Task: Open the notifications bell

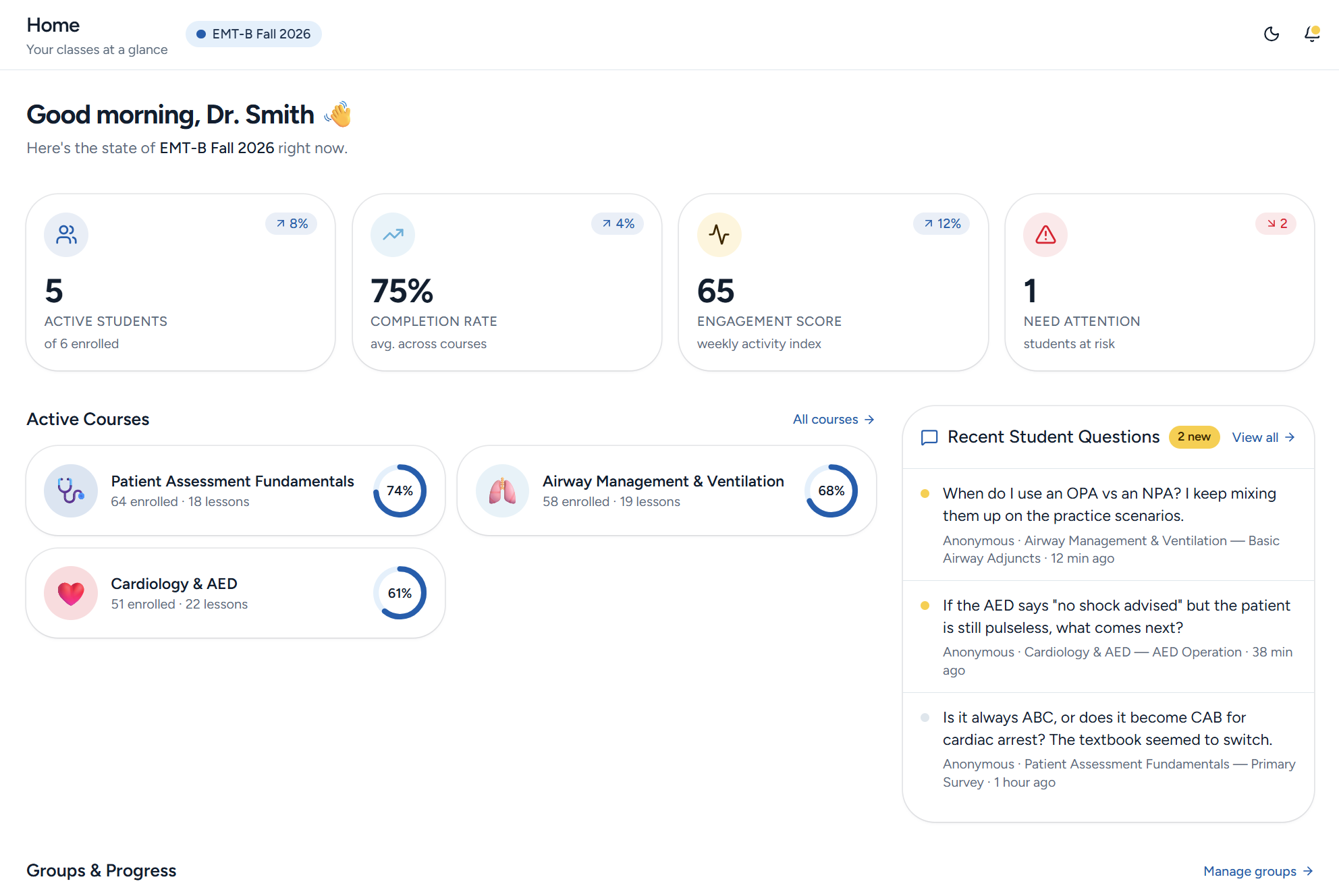Action: [x=1312, y=34]
